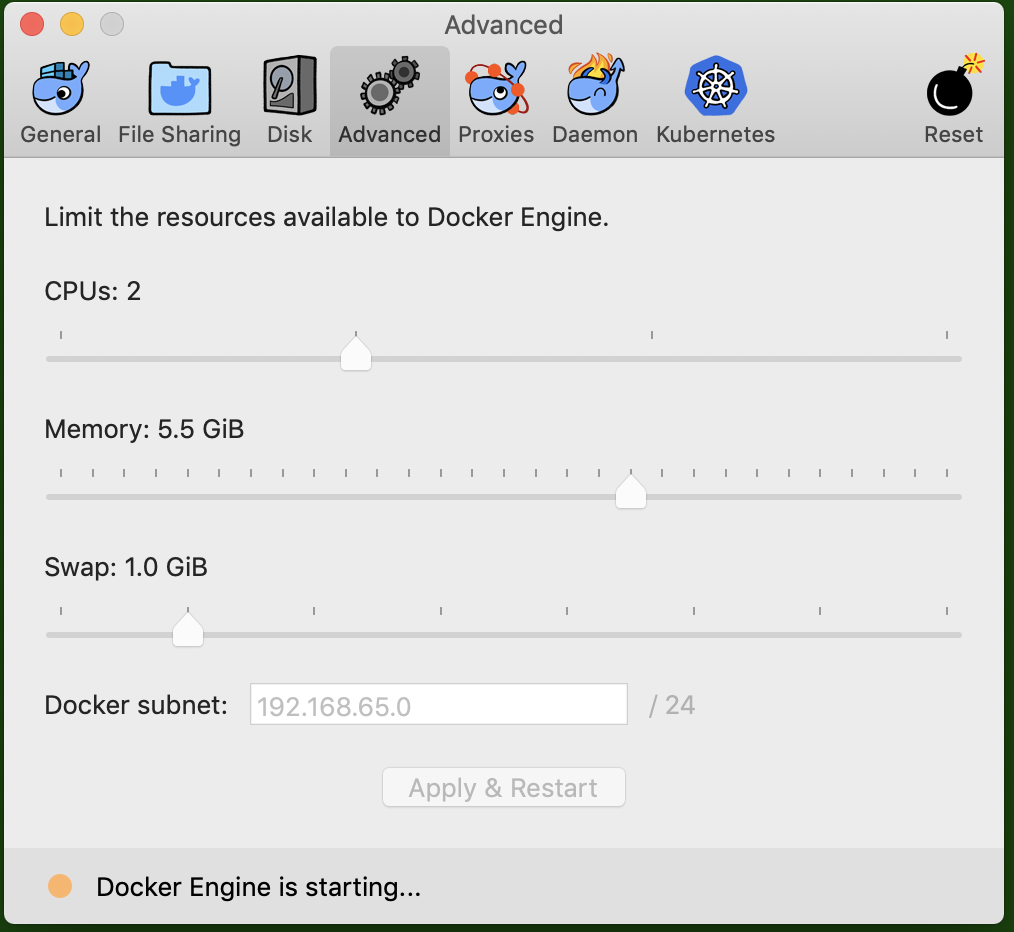Image resolution: width=1014 pixels, height=932 pixels.
Task: Click the Memory slider thumb
Action: [631, 492]
